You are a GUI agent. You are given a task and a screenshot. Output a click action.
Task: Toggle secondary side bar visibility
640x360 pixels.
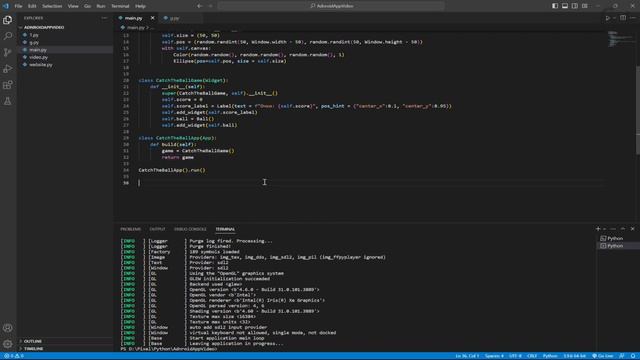coord(575,6)
